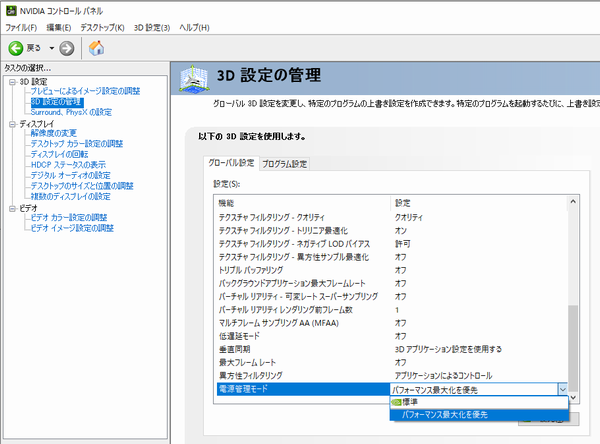This screenshot has height=444, width=600.
Task: Open デスクトップのサイズと位置の調整 link
Action: 82,186
